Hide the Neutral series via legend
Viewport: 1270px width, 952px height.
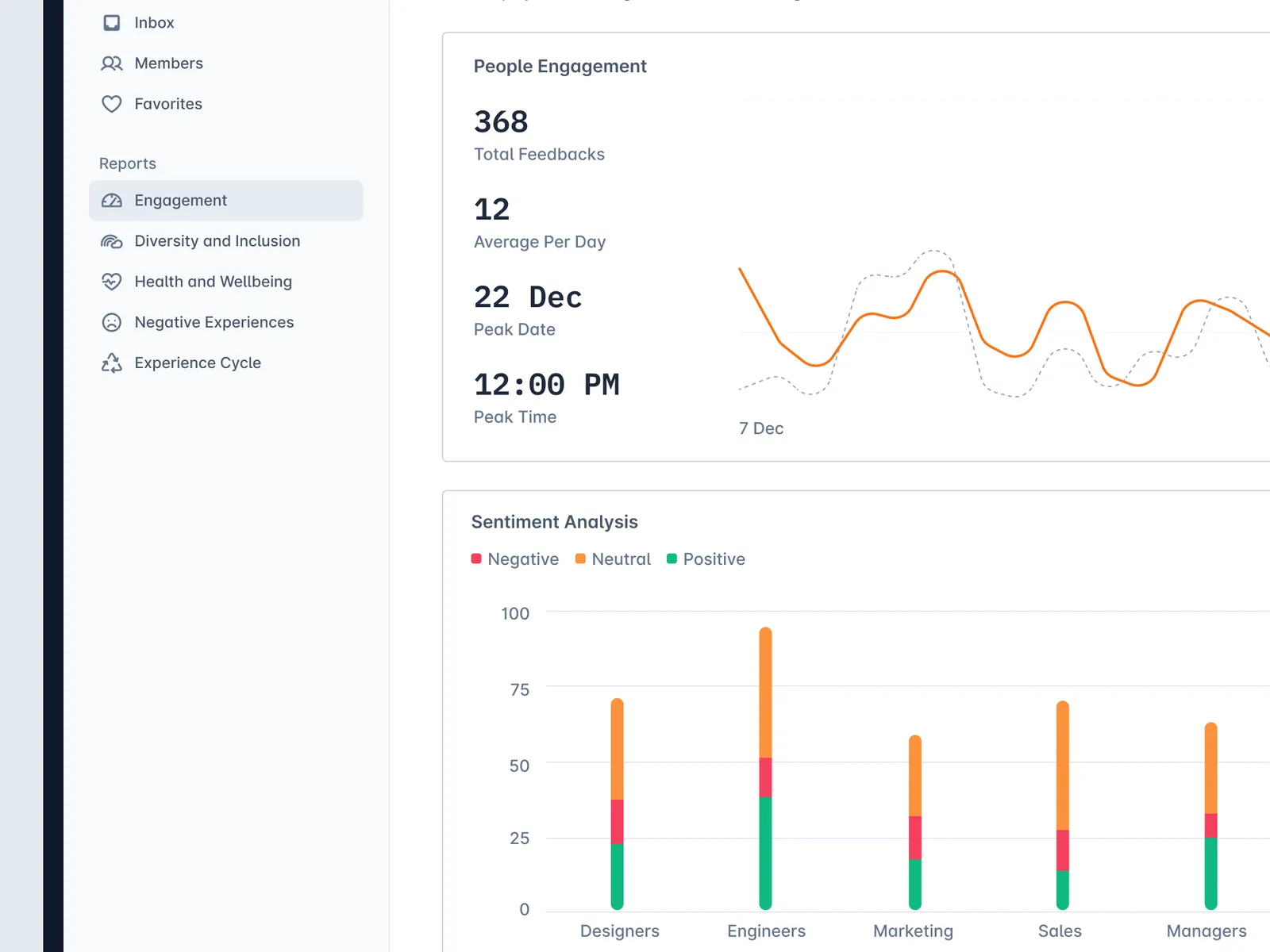click(613, 559)
